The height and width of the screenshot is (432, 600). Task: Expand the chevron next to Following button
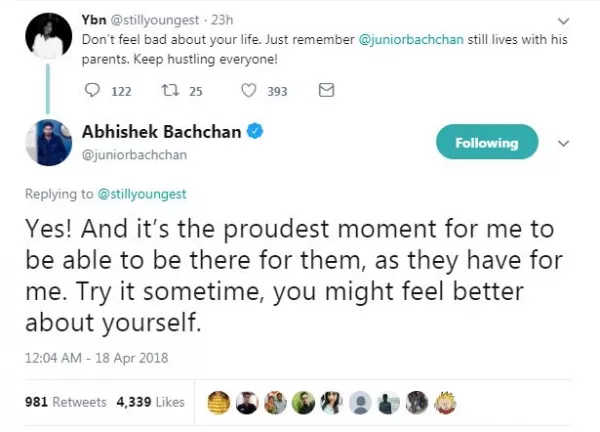(564, 143)
